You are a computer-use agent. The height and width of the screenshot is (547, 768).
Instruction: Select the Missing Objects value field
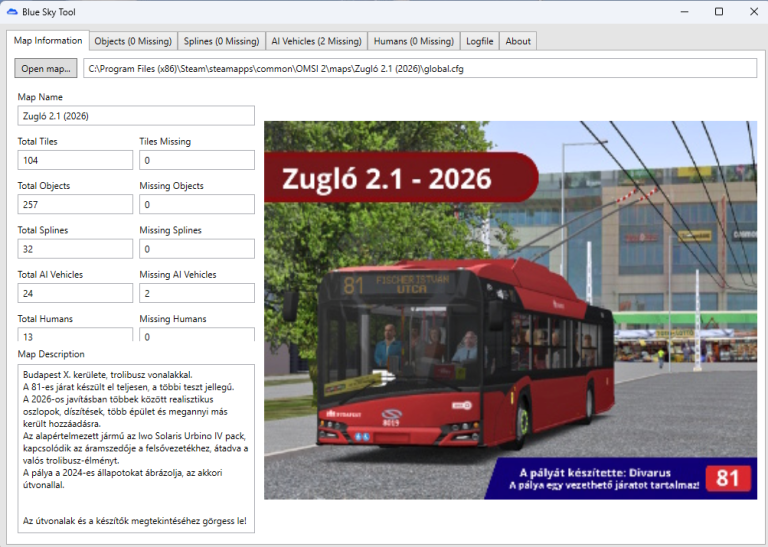pyautogui.click(x=197, y=205)
